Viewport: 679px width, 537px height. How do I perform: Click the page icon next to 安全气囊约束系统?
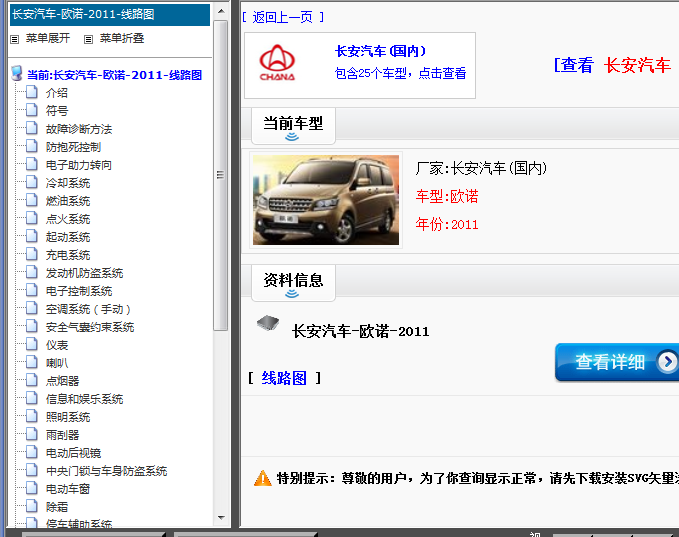click(x=32, y=326)
